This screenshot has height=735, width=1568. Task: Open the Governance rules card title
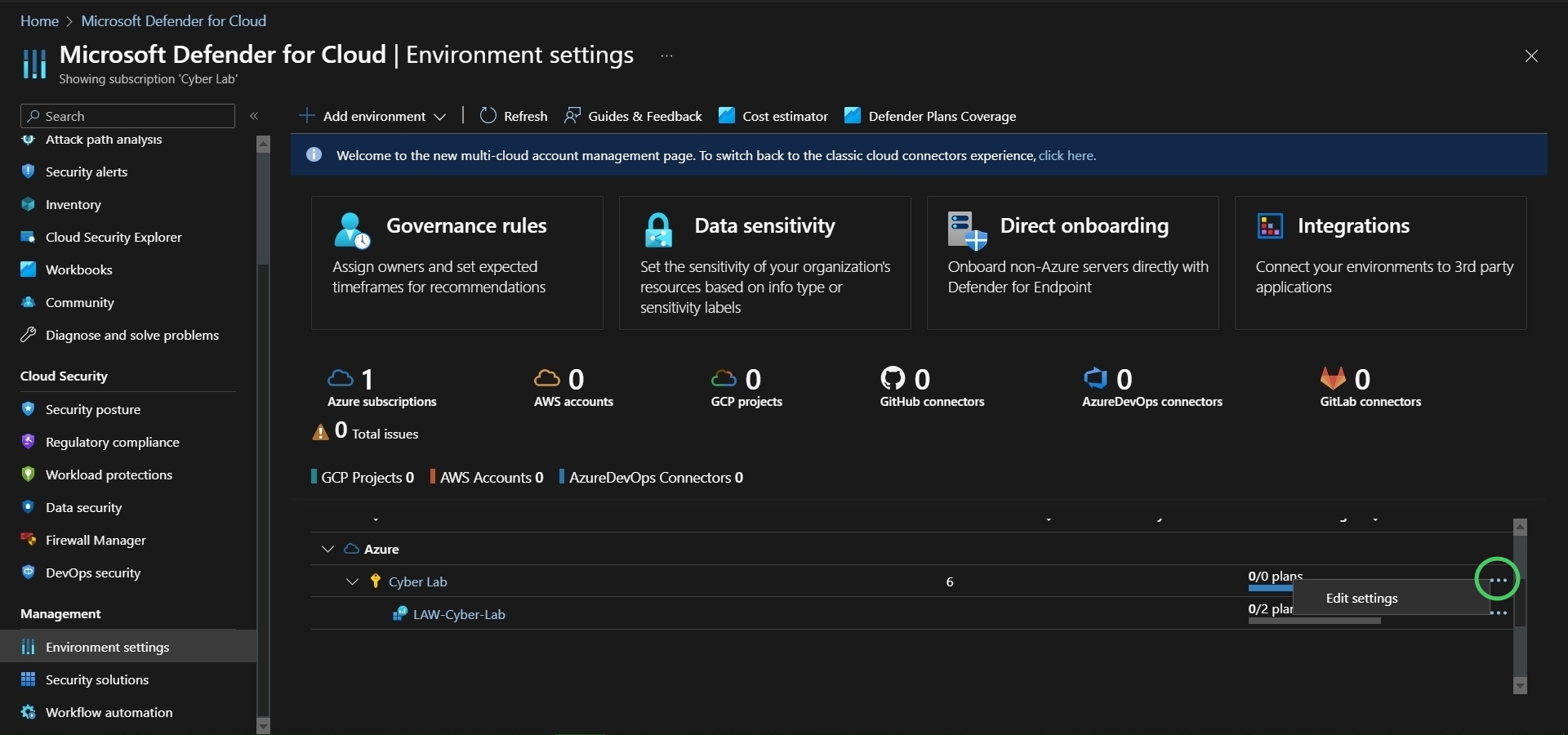[x=466, y=225]
